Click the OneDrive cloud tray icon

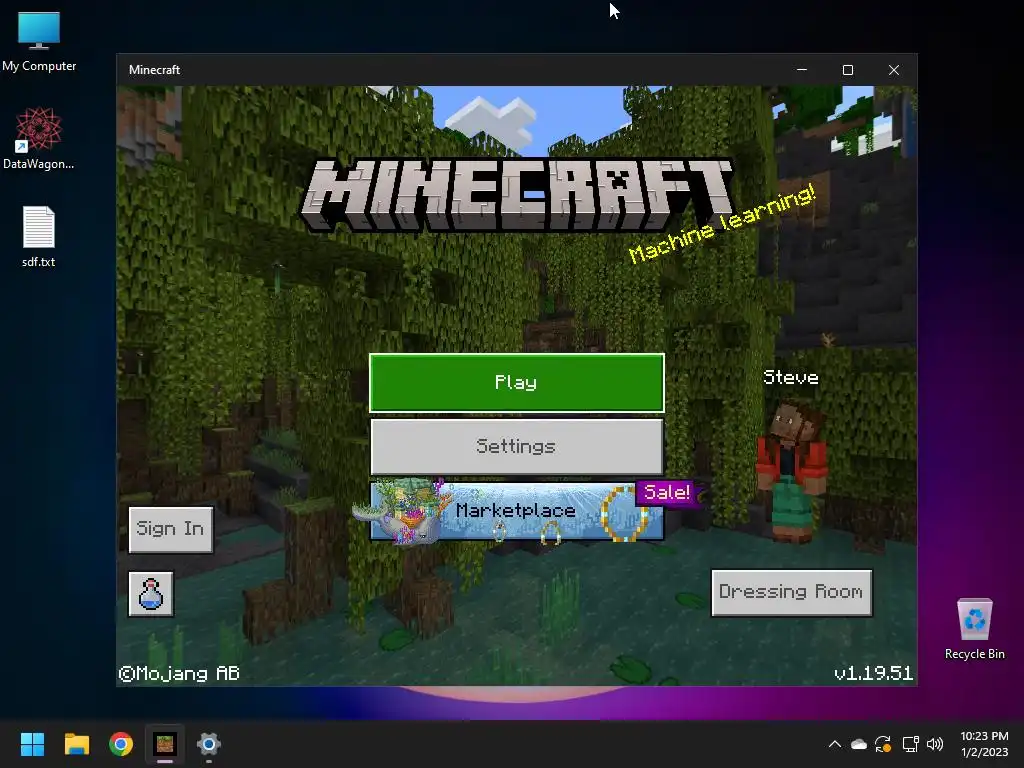coord(859,744)
